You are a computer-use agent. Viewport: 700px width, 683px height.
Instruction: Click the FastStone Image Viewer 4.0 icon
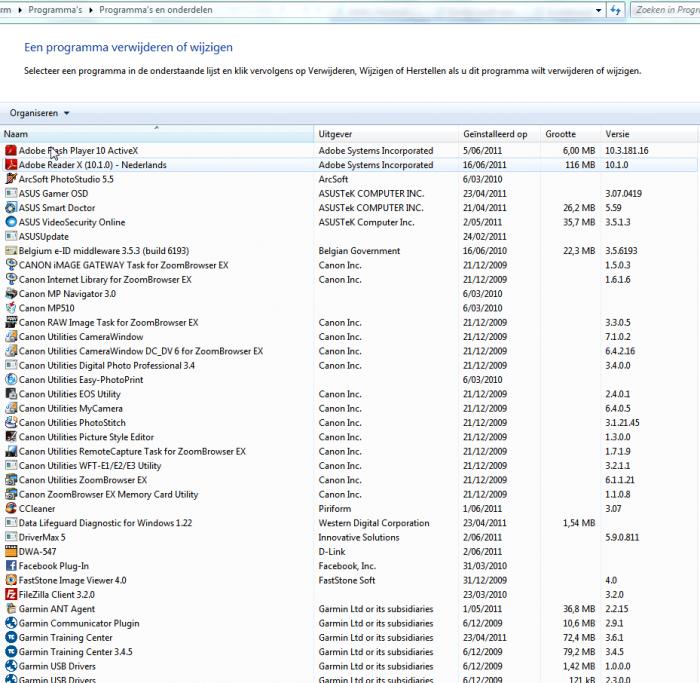(x=11, y=580)
